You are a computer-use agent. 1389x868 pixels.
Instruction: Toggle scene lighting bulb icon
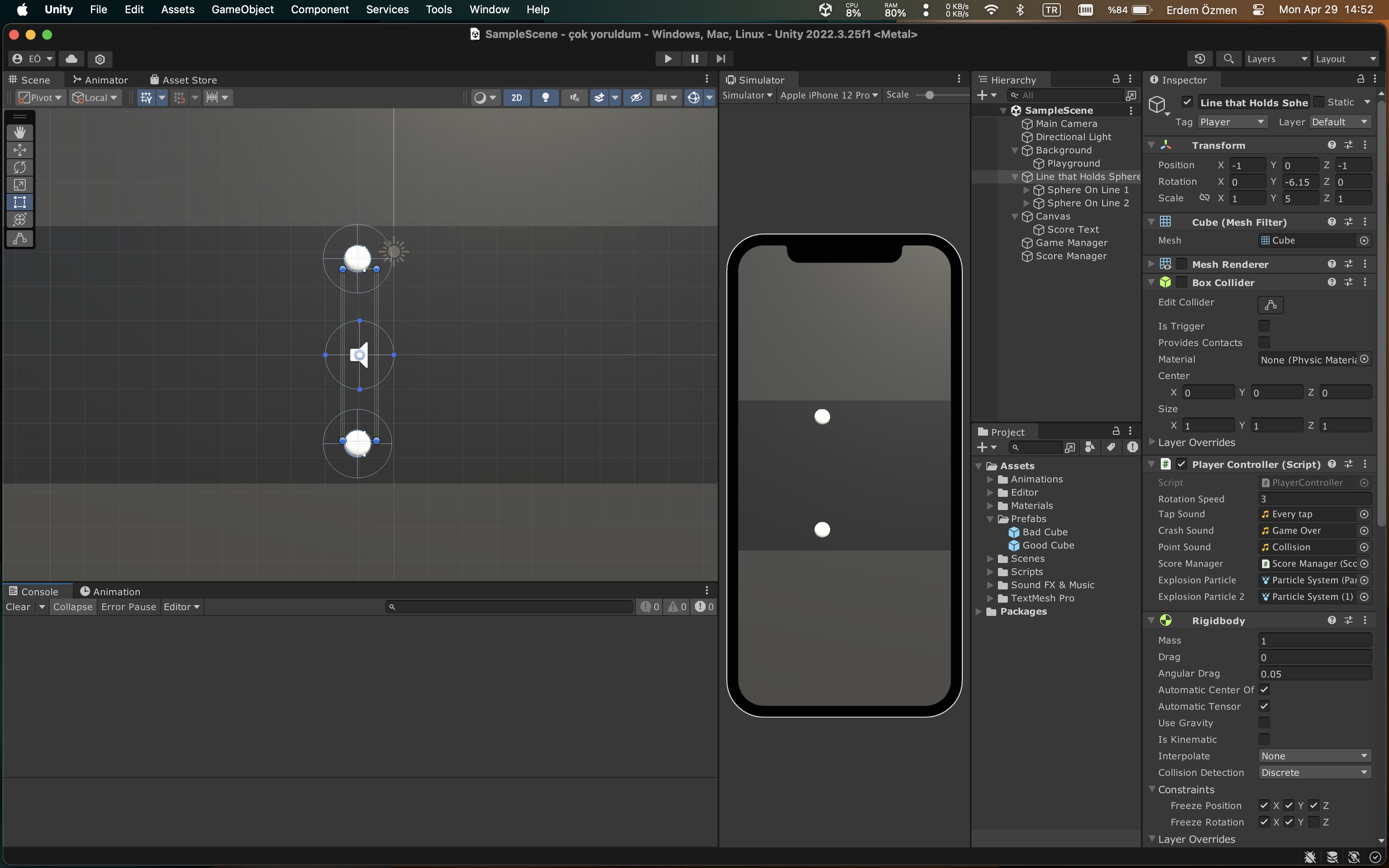click(545, 98)
